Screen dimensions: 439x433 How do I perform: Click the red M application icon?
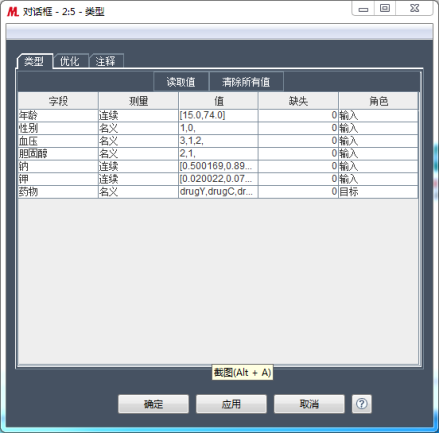13,12
